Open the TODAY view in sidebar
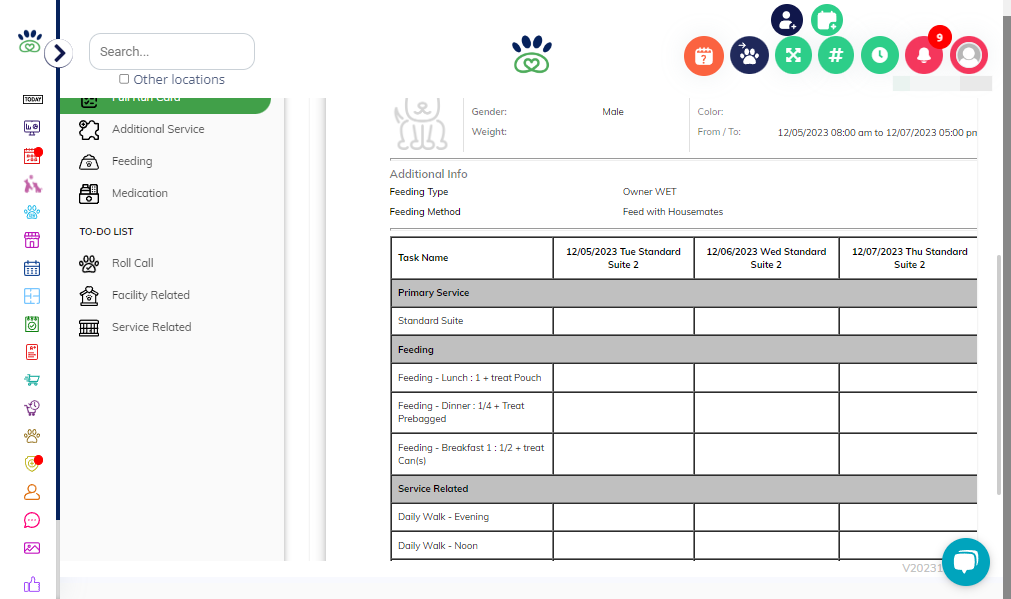This screenshot has width=1011, height=599. 32,99
